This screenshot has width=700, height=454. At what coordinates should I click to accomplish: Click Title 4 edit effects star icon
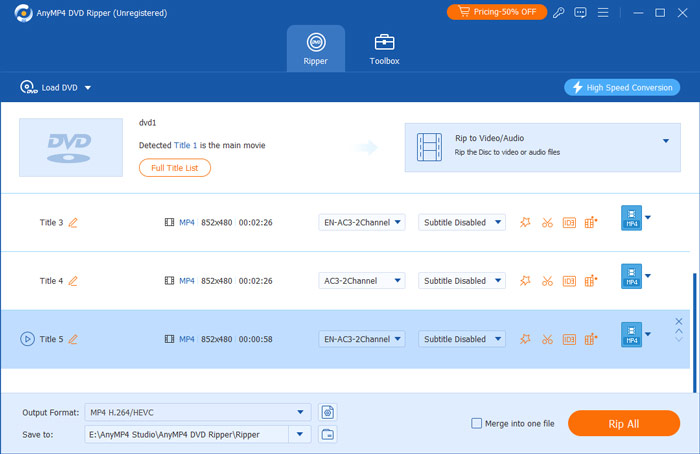[525, 281]
